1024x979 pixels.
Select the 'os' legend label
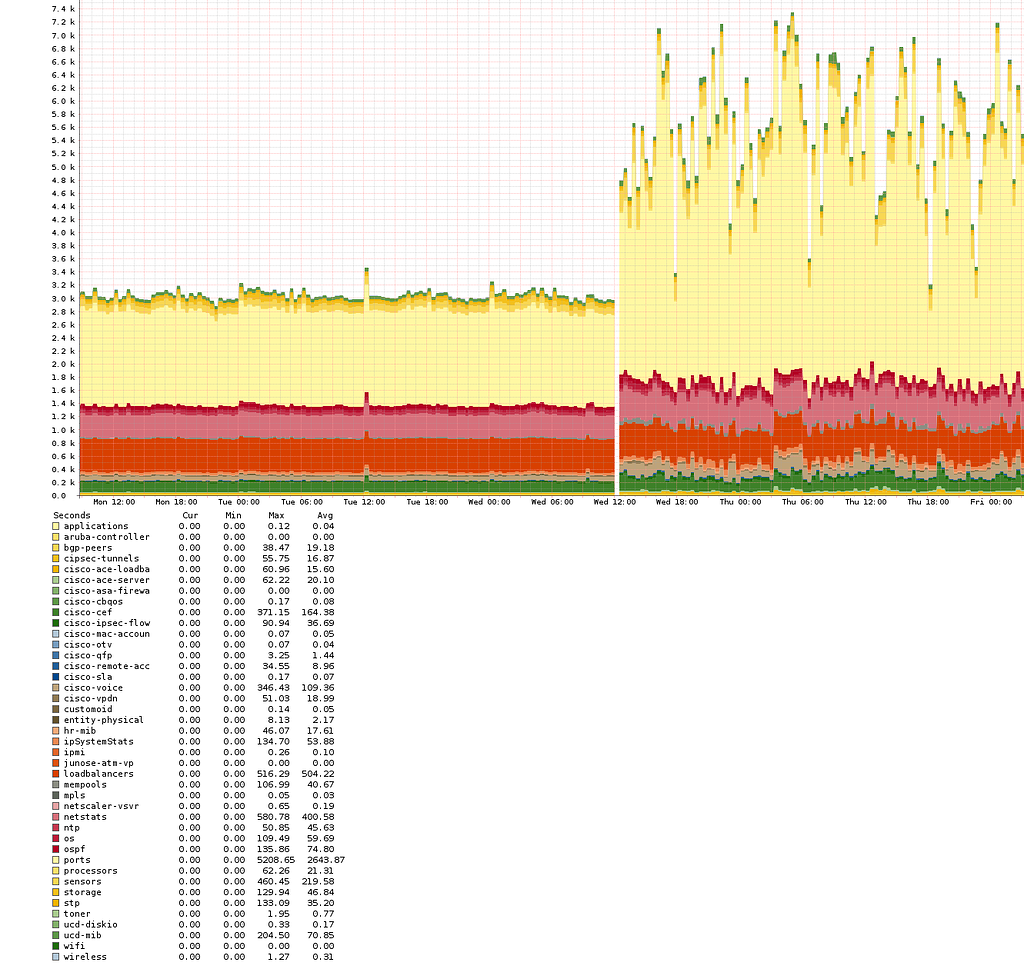point(69,838)
